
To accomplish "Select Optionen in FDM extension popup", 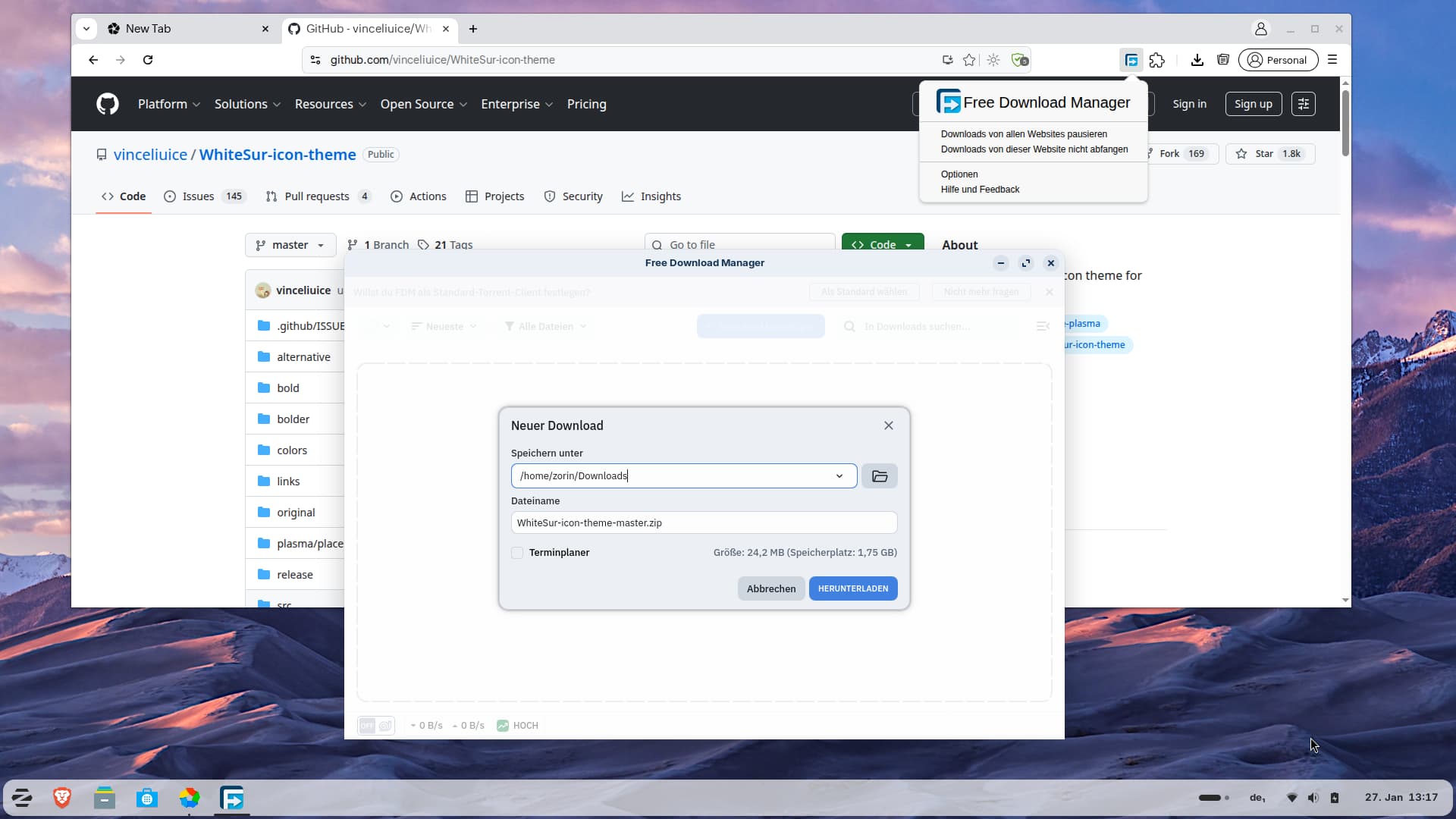I will click(959, 174).
